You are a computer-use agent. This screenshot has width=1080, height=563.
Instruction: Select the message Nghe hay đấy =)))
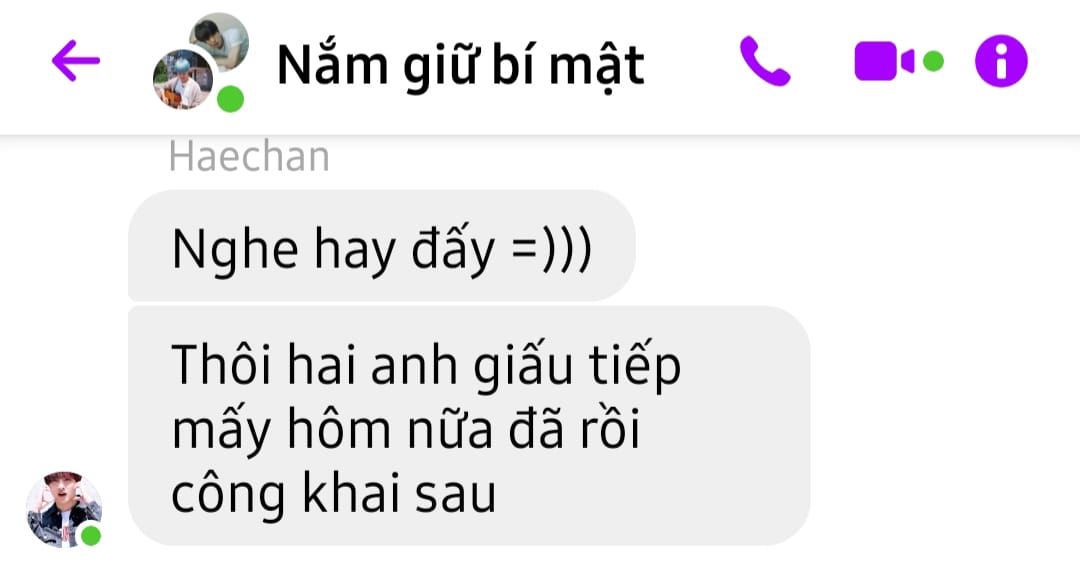[382, 246]
